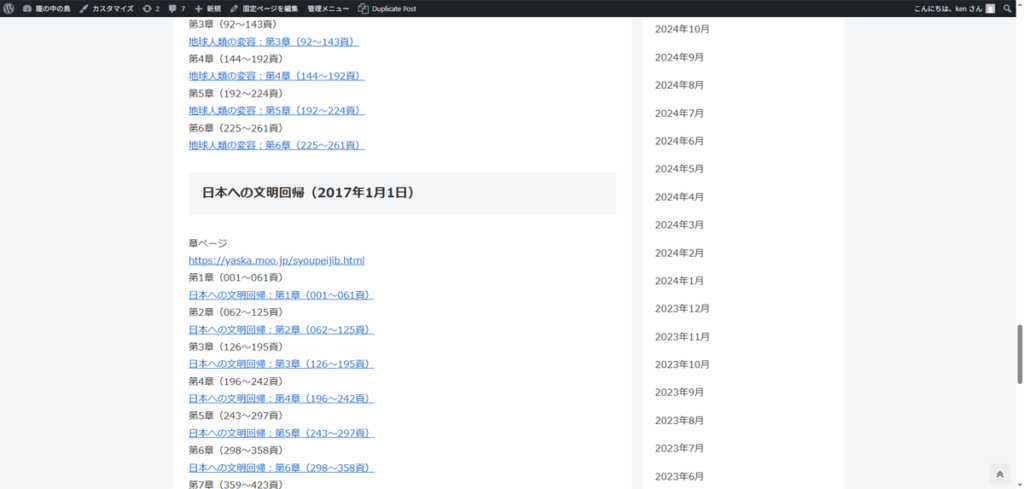Image resolution: width=1024 pixels, height=489 pixels.
Task: Click the scroll-to-top arrow button
Action: click(1000, 474)
